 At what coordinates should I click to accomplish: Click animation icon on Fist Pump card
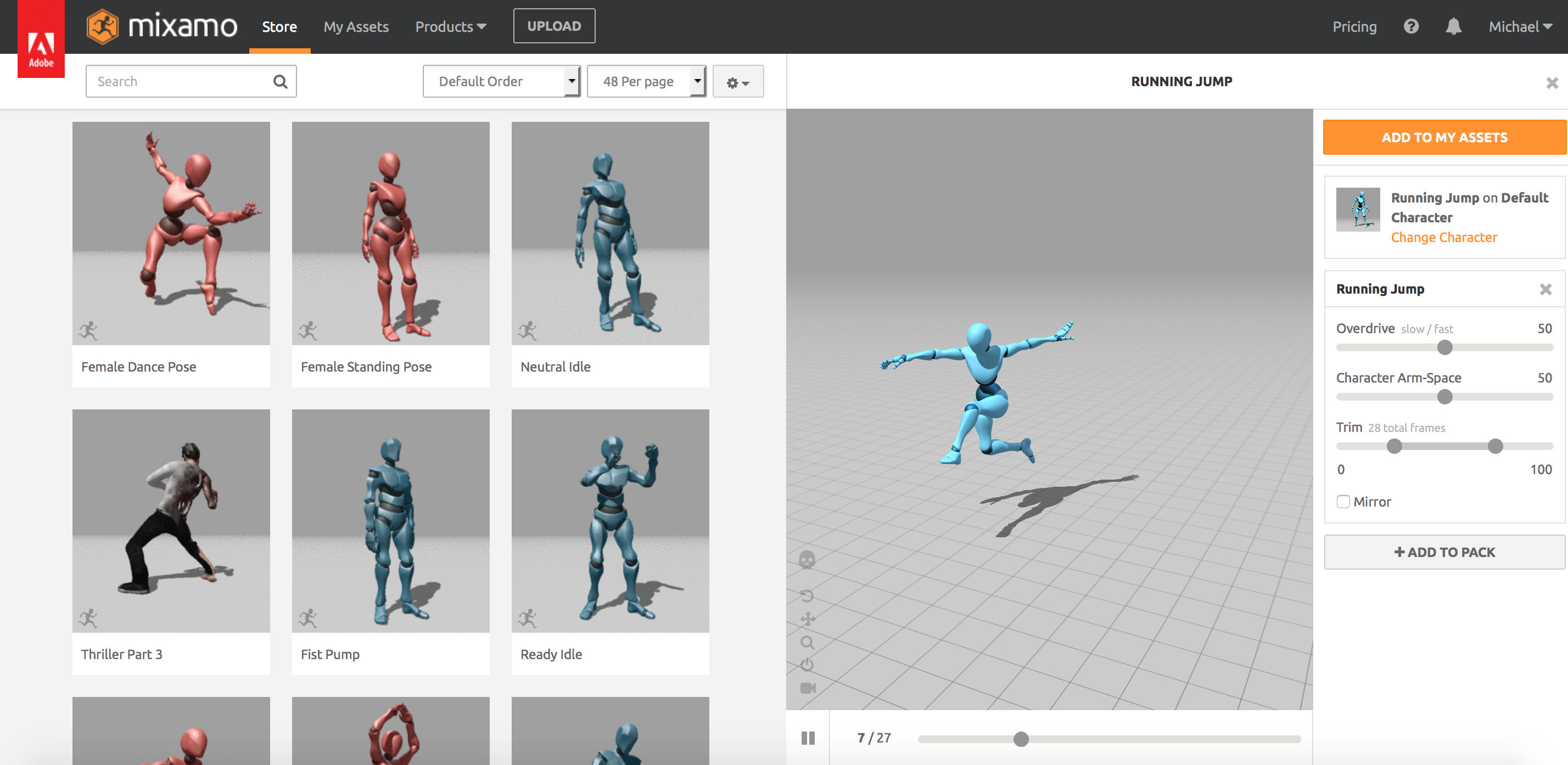point(308,618)
